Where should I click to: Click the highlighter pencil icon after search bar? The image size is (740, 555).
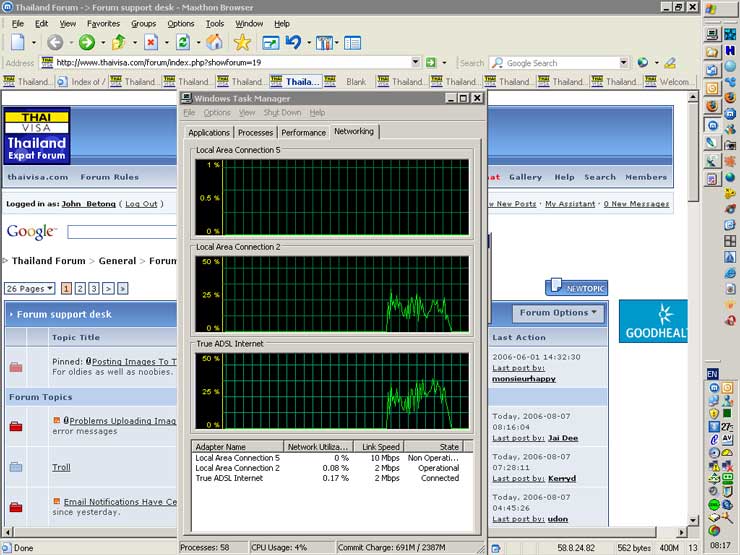coord(670,62)
